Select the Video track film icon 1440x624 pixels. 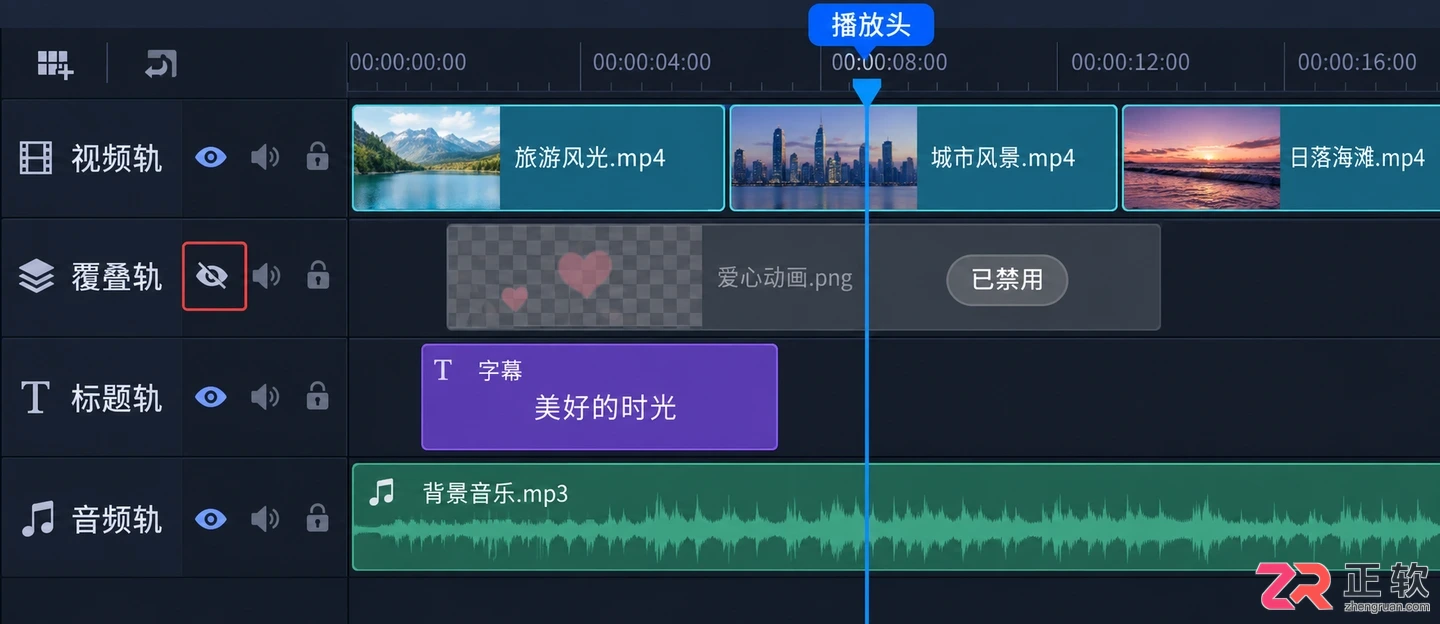coord(36,158)
